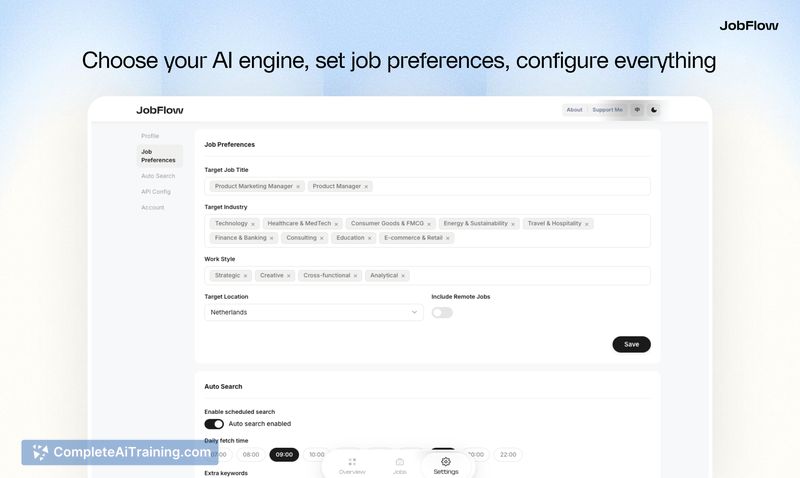
Task: Go to Jobs in the bottom navigation
Action: 400,465
